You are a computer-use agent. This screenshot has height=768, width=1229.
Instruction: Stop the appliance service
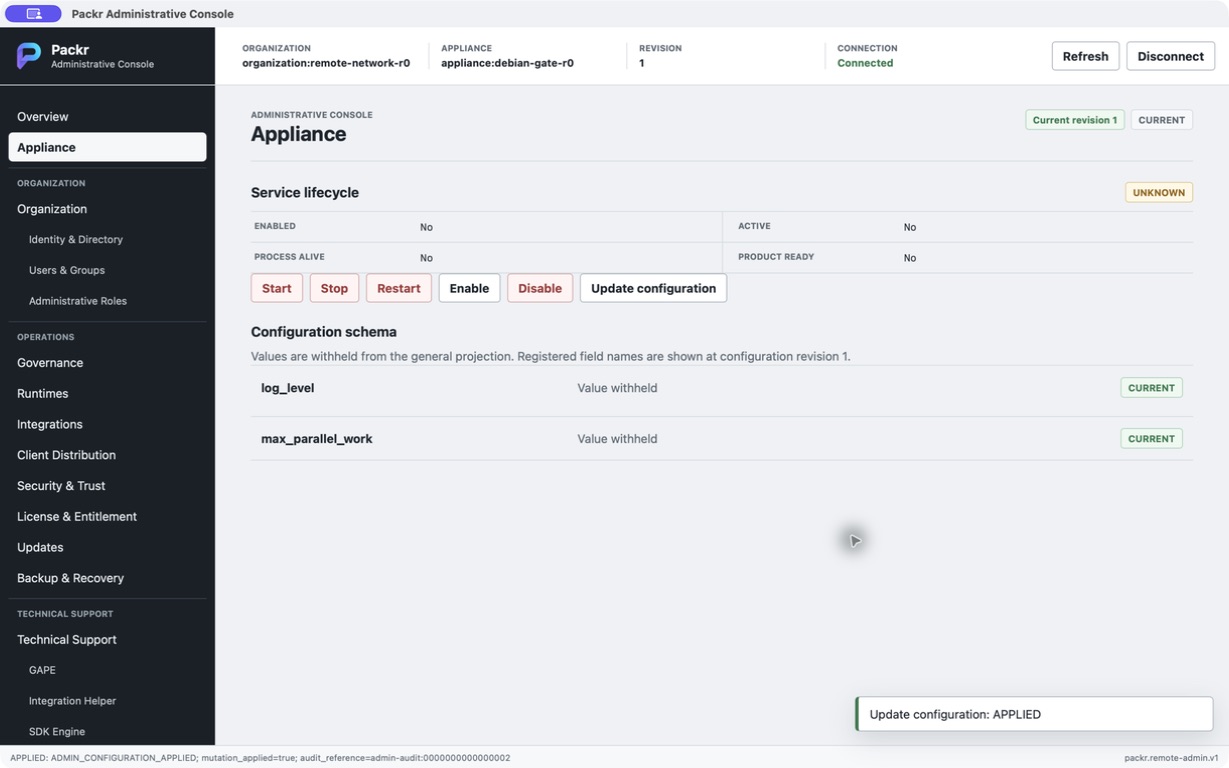[334, 288]
